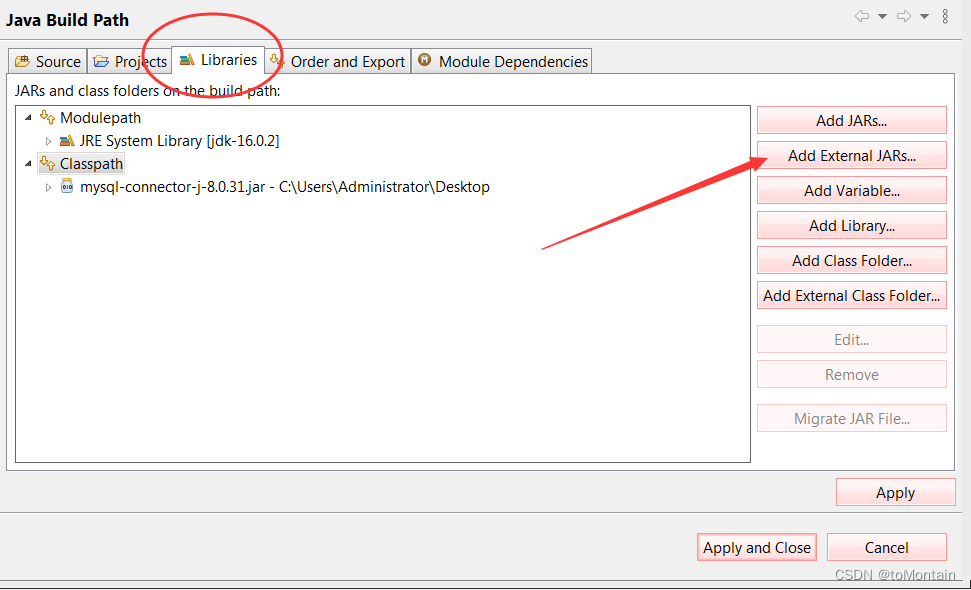Click the mysql-connector jar file icon
This screenshot has height=590, width=971.
point(67,186)
